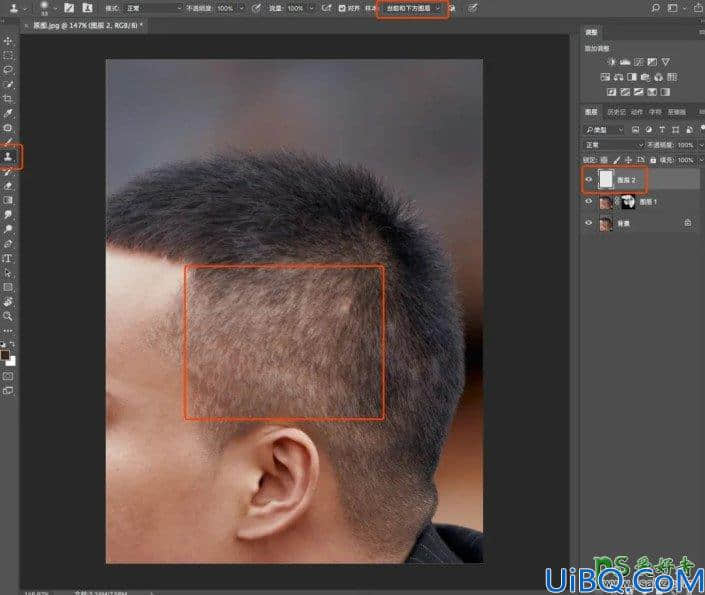Add Invert adjustment
This screenshot has height=595, width=705.
click(611, 92)
